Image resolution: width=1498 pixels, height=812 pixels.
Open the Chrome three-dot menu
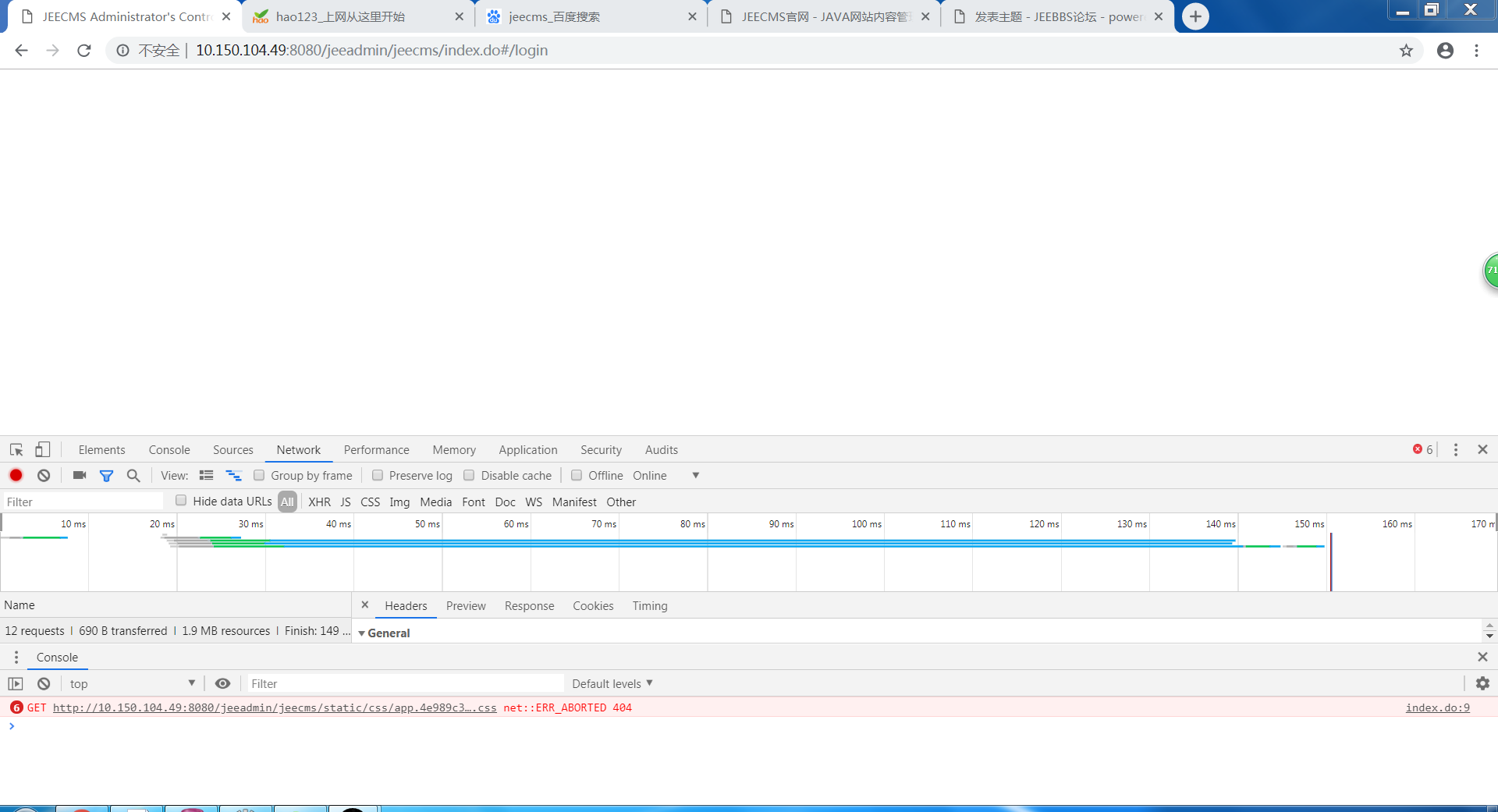1476,51
